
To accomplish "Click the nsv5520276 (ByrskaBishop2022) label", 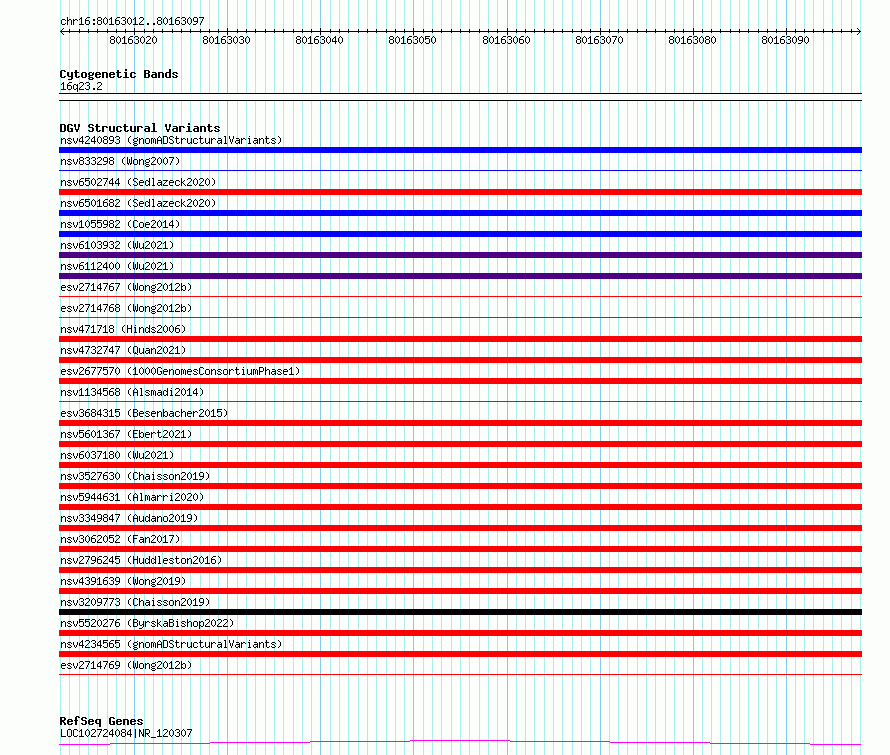I will (x=147, y=623).
